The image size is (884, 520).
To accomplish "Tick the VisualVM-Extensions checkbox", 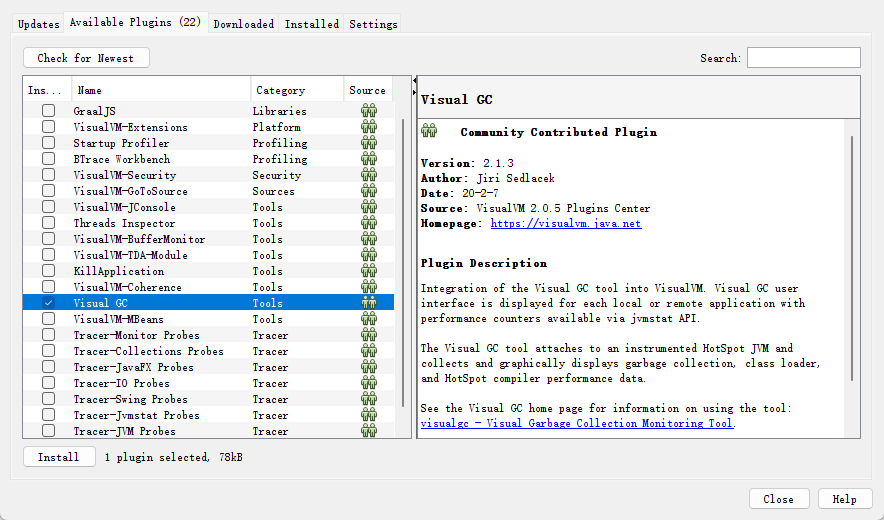I will coord(48,127).
